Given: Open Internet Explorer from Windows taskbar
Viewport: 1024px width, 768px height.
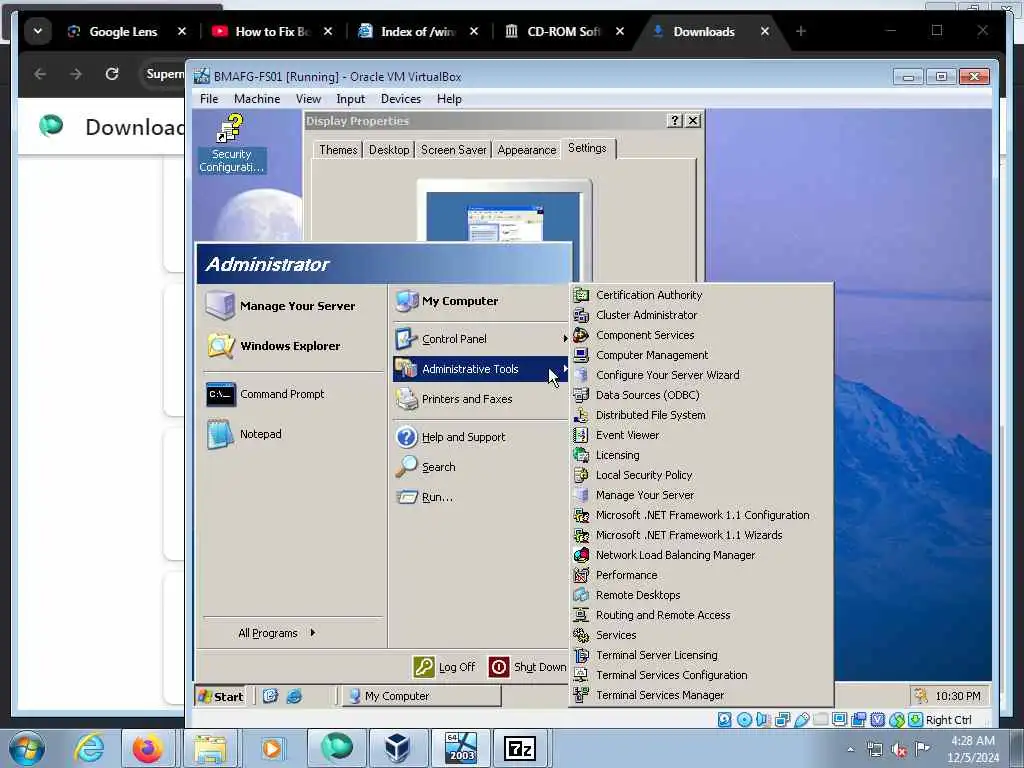Looking at the screenshot, I should point(89,748).
